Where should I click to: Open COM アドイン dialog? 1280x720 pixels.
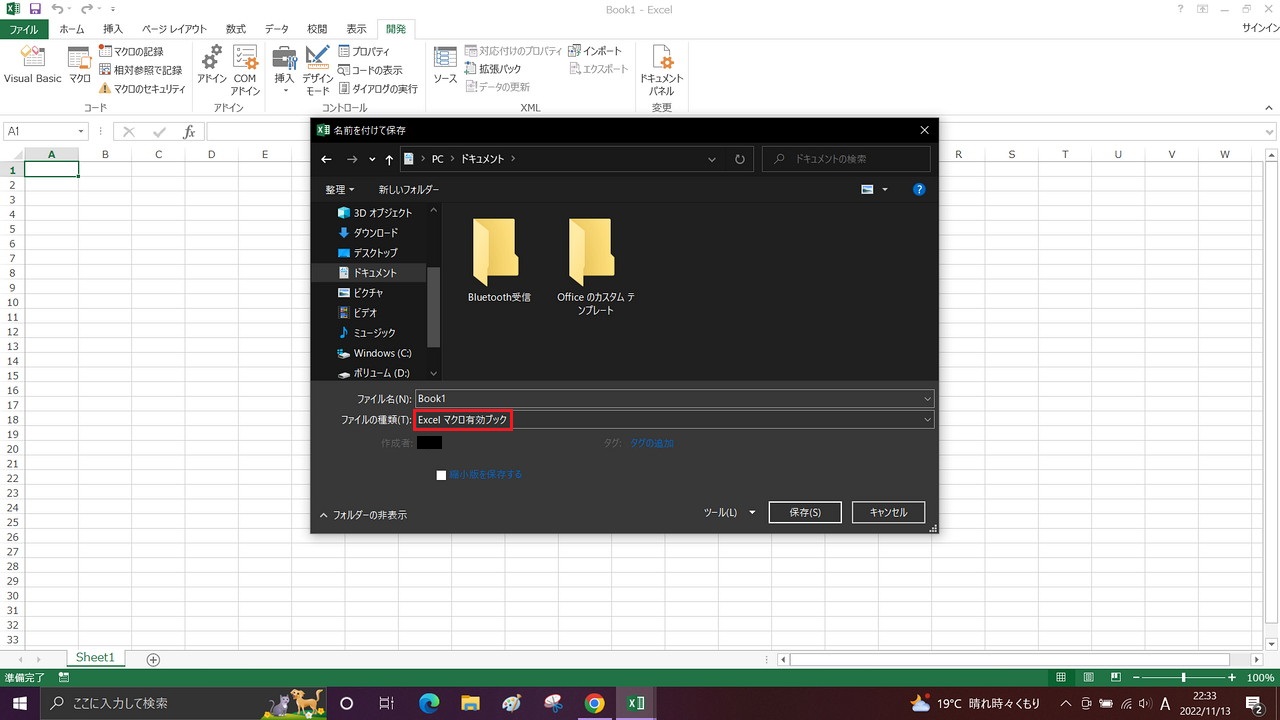(245, 70)
